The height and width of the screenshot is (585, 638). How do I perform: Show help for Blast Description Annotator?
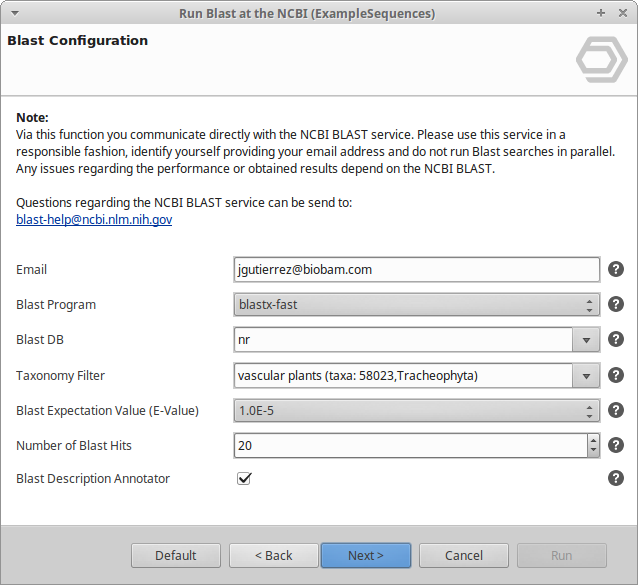[616, 478]
